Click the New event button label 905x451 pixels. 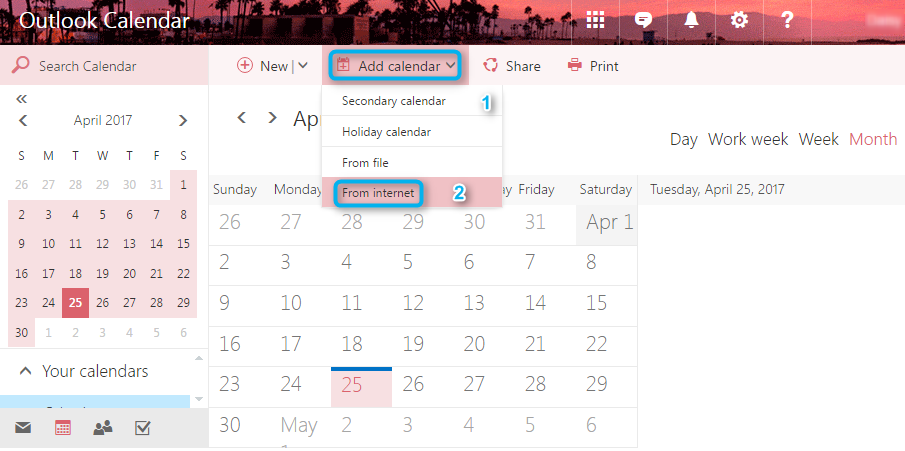click(274, 66)
